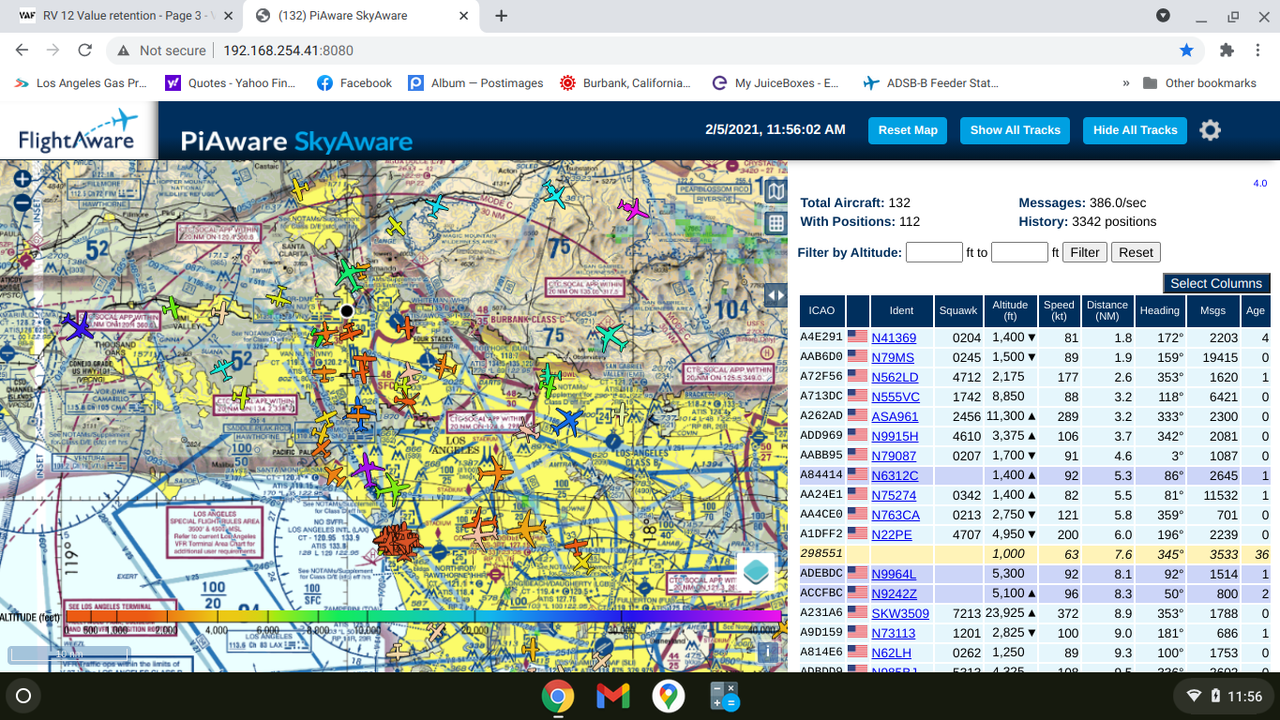The height and width of the screenshot is (720, 1280).
Task: Reload the page in Chrome
Action: 85,50
